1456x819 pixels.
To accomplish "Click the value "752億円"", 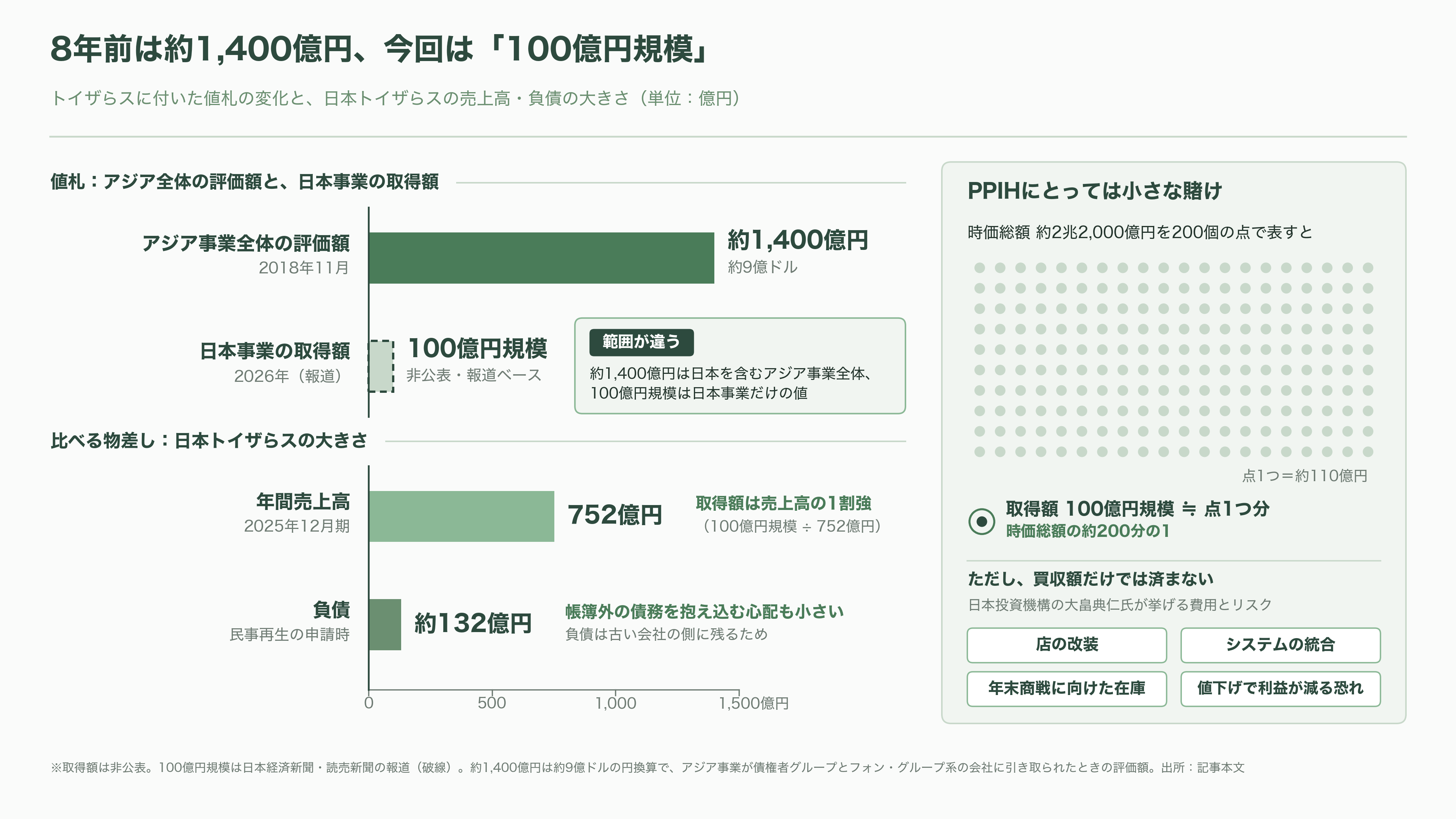I will pos(615,515).
